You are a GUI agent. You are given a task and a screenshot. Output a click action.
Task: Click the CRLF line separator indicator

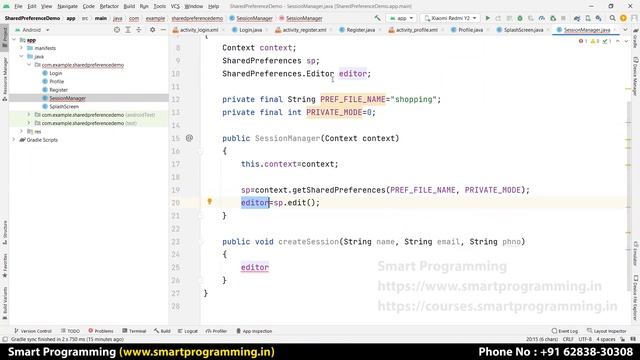(x=568, y=339)
